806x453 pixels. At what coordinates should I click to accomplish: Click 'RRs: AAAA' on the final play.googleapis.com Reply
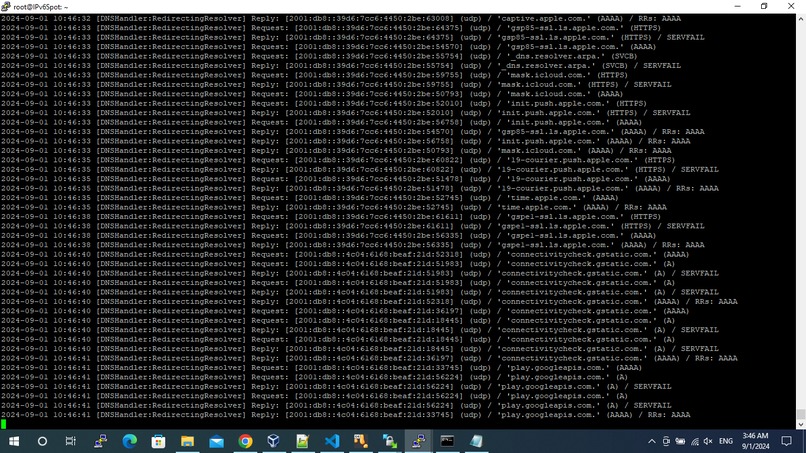coord(669,415)
